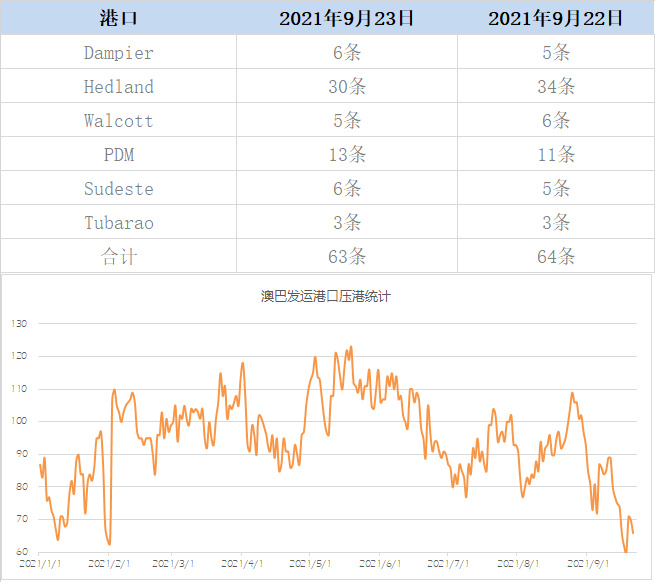Click PDM's 13条 value

coord(347,155)
